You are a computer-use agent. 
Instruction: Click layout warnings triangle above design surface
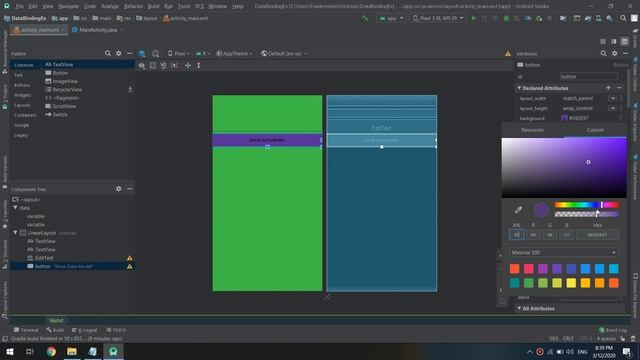(x=508, y=53)
